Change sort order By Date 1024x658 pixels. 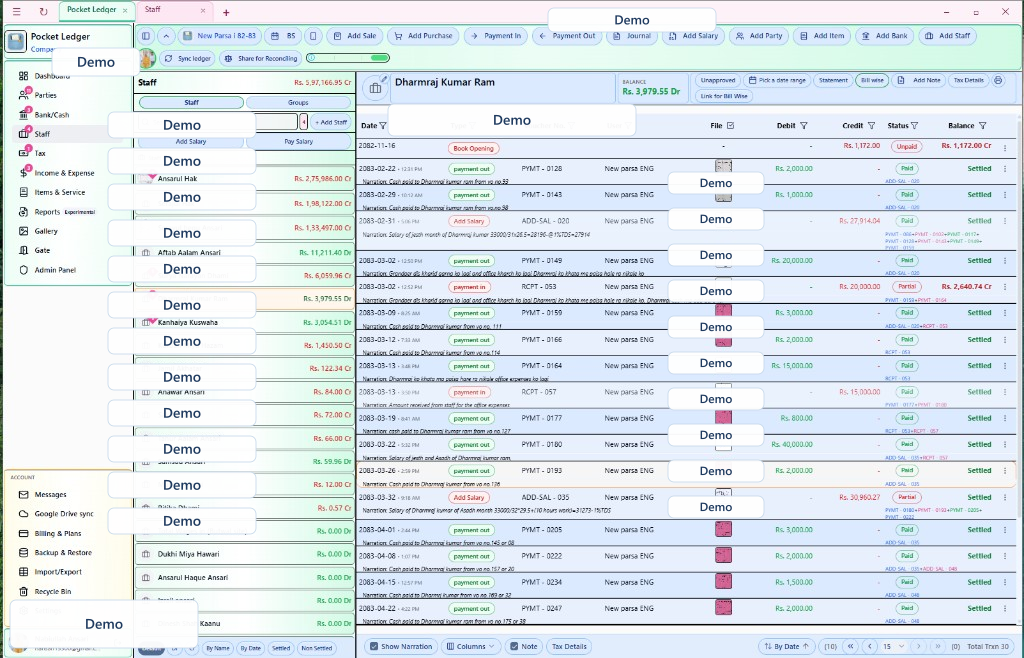[786, 646]
